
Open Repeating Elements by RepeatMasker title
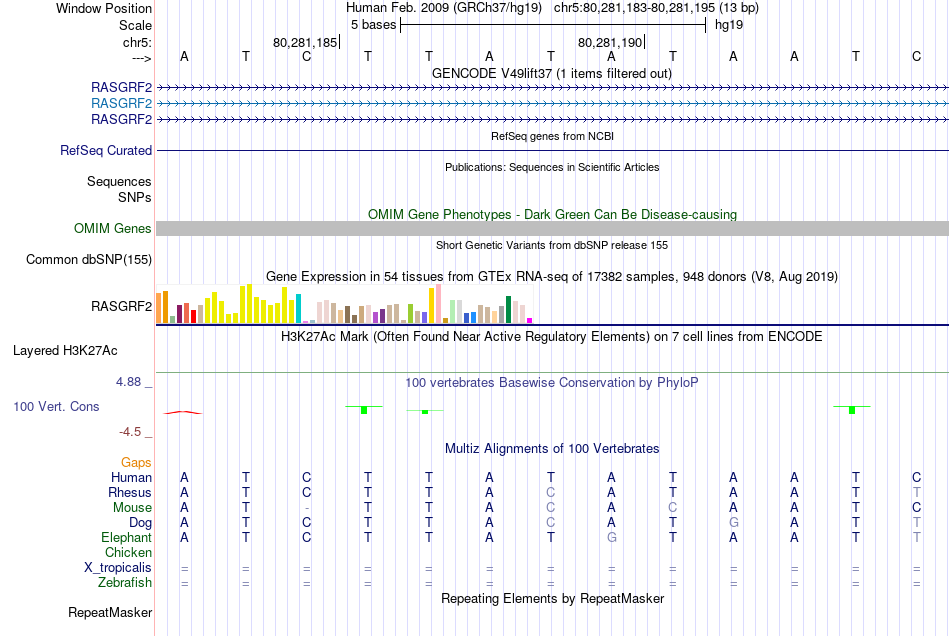tap(552, 599)
